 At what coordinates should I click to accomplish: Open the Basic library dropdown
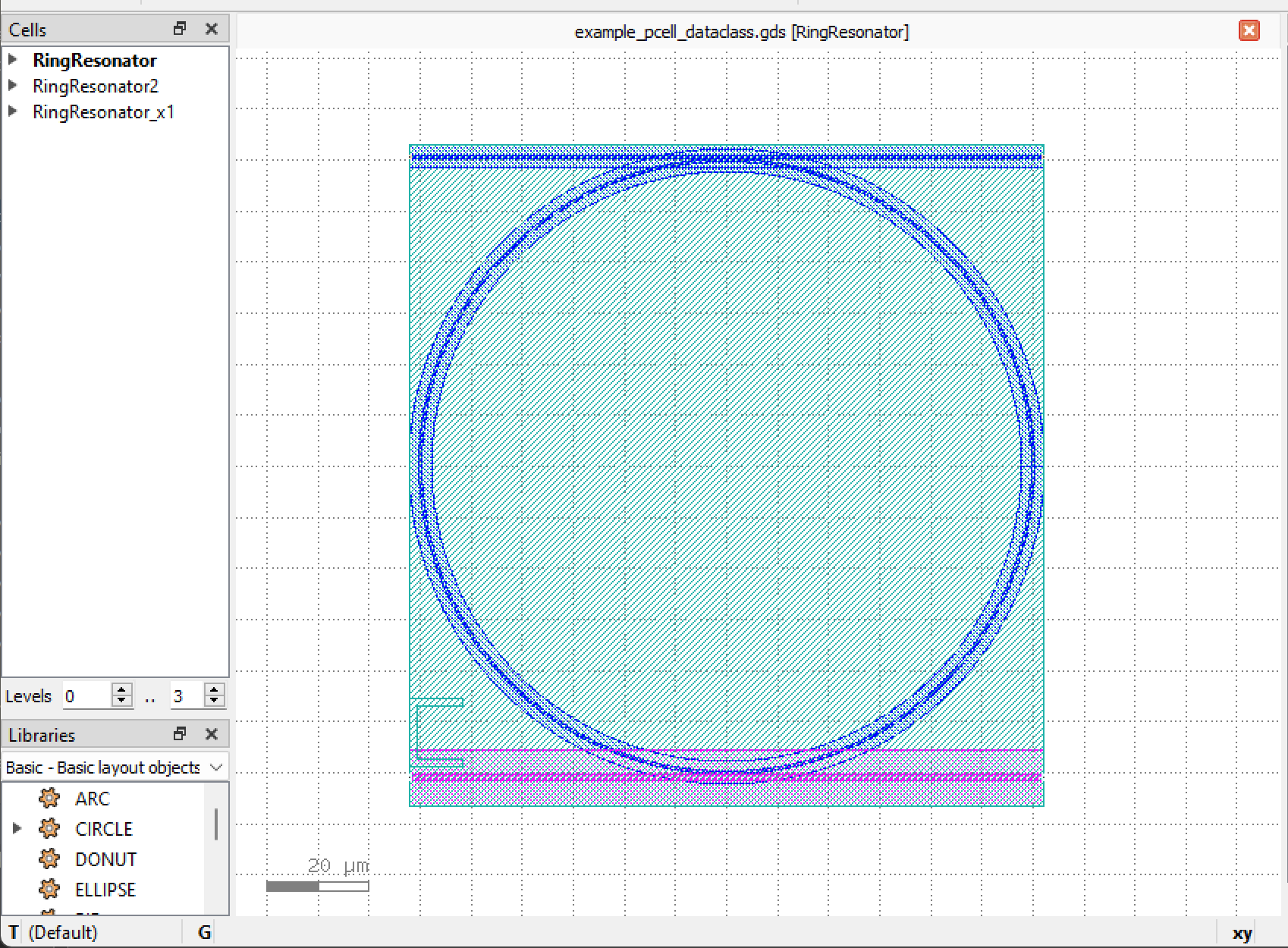pyautogui.click(x=115, y=768)
